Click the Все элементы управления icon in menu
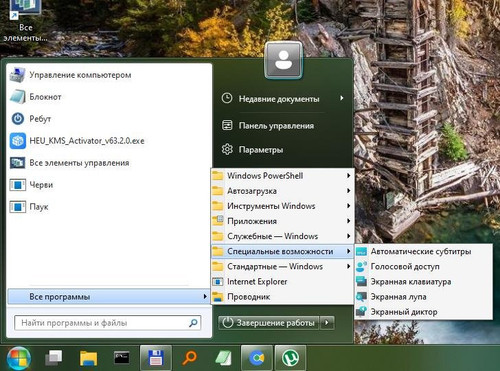The width and height of the screenshot is (500, 371). point(17,163)
